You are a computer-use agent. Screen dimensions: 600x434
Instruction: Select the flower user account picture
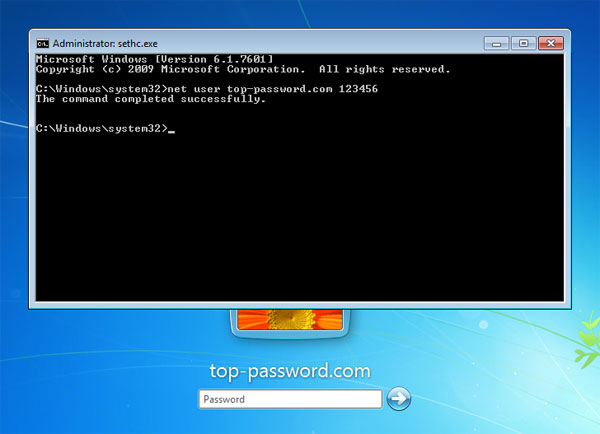point(289,324)
